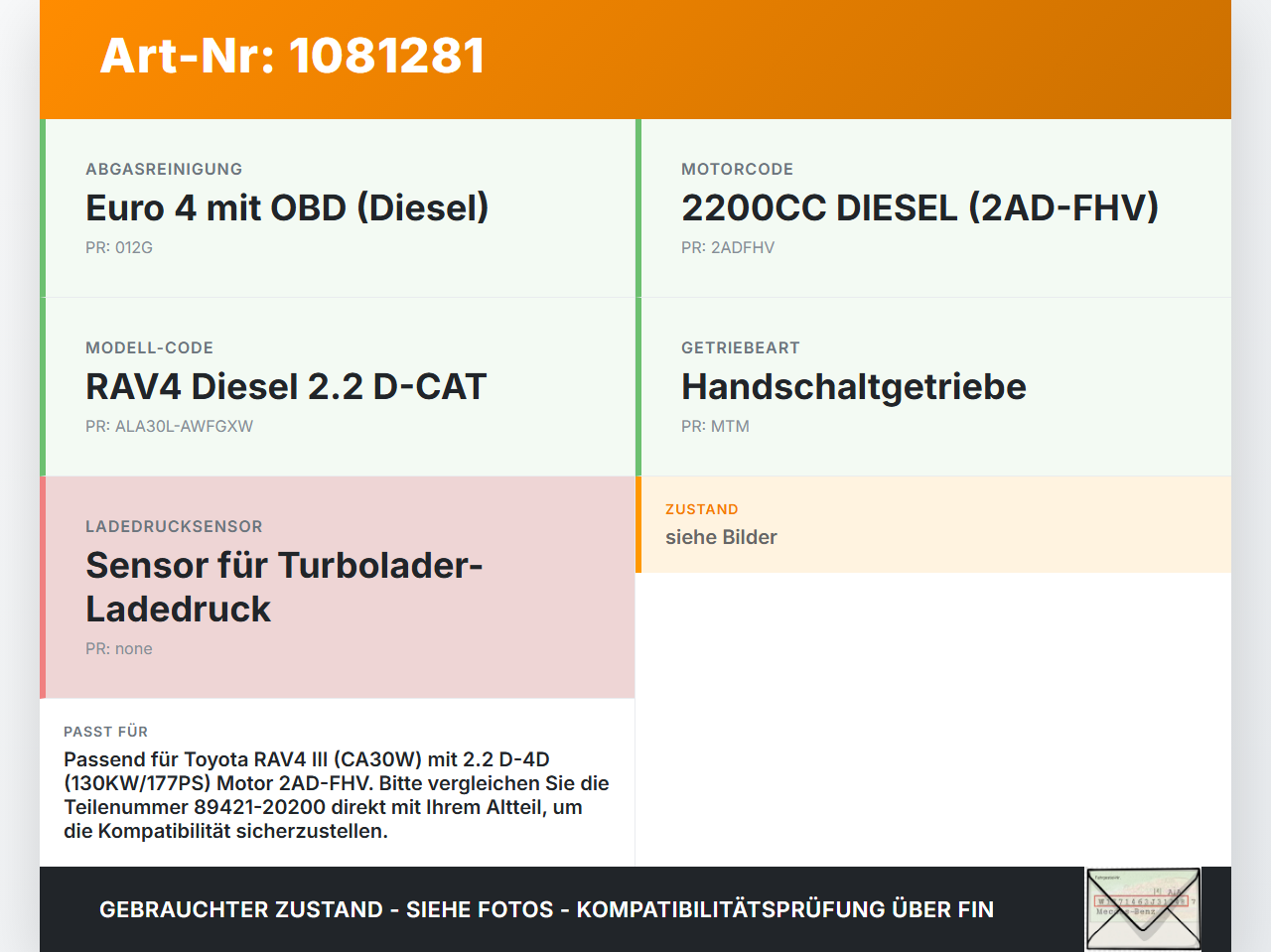Click the 'PASST FÜR' label
The height and width of the screenshot is (952, 1271).
pyautogui.click(x=105, y=732)
